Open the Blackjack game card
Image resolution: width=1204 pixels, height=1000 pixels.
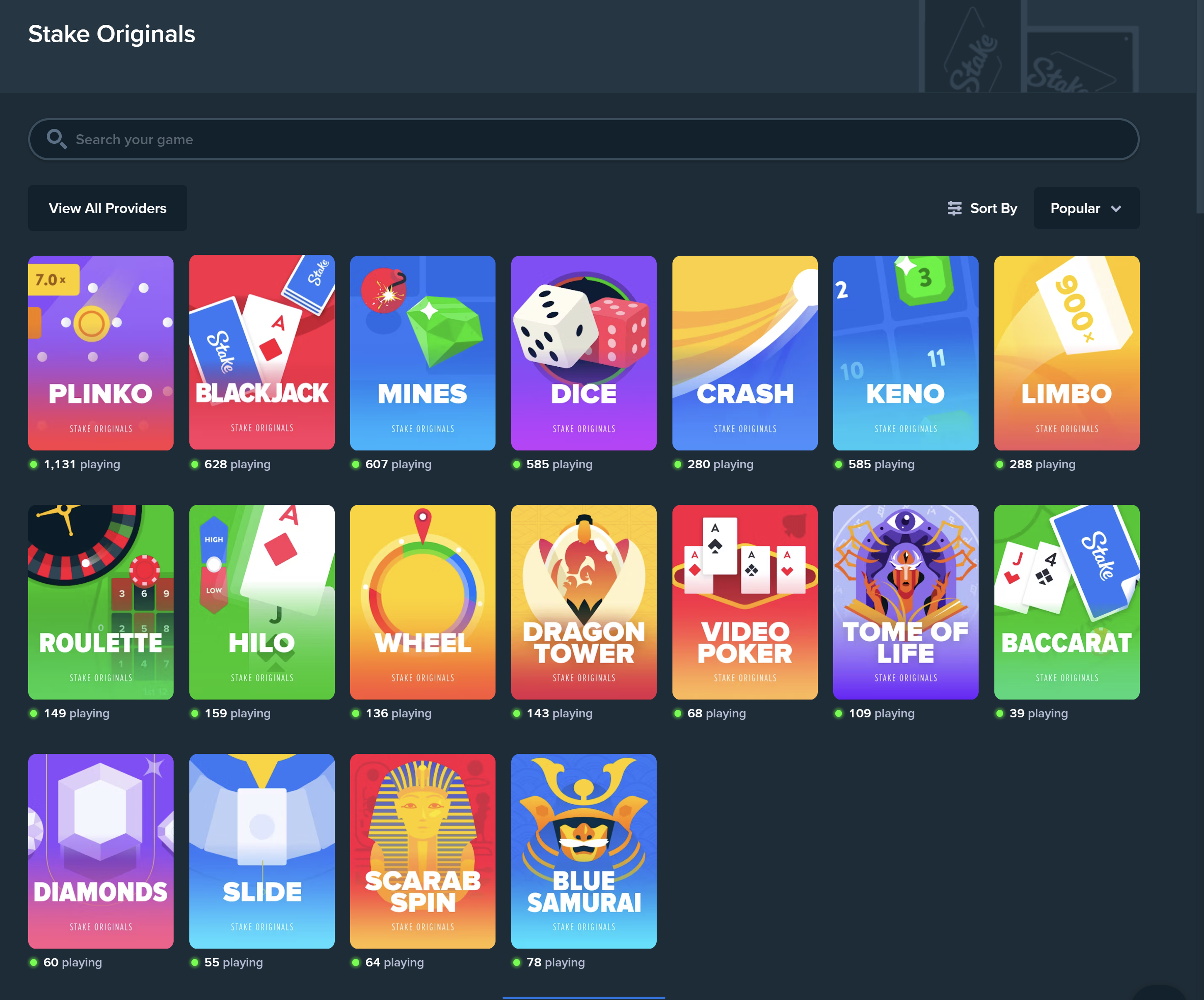(x=262, y=353)
